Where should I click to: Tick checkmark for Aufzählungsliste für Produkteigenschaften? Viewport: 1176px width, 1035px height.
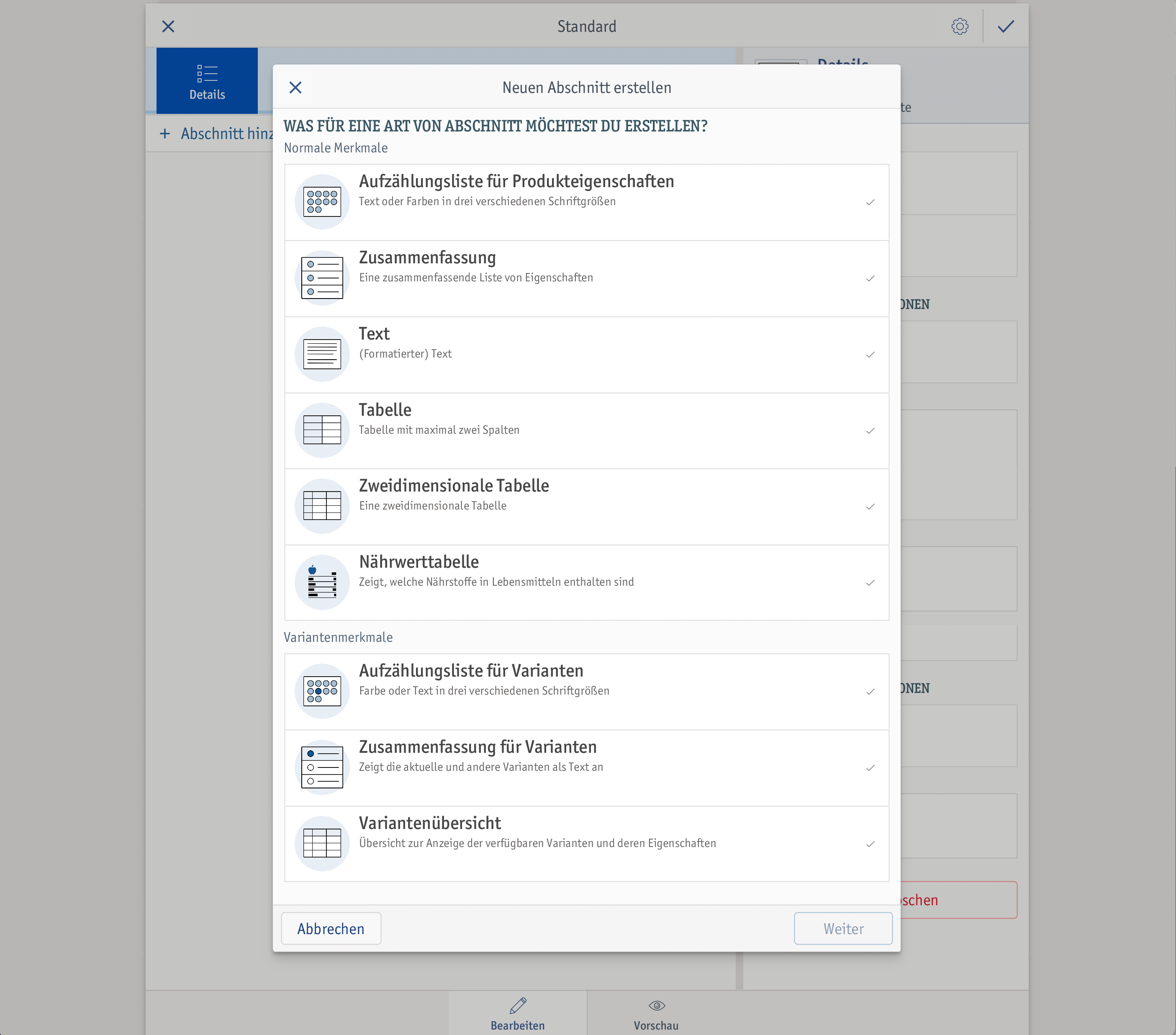pos(870,202)
